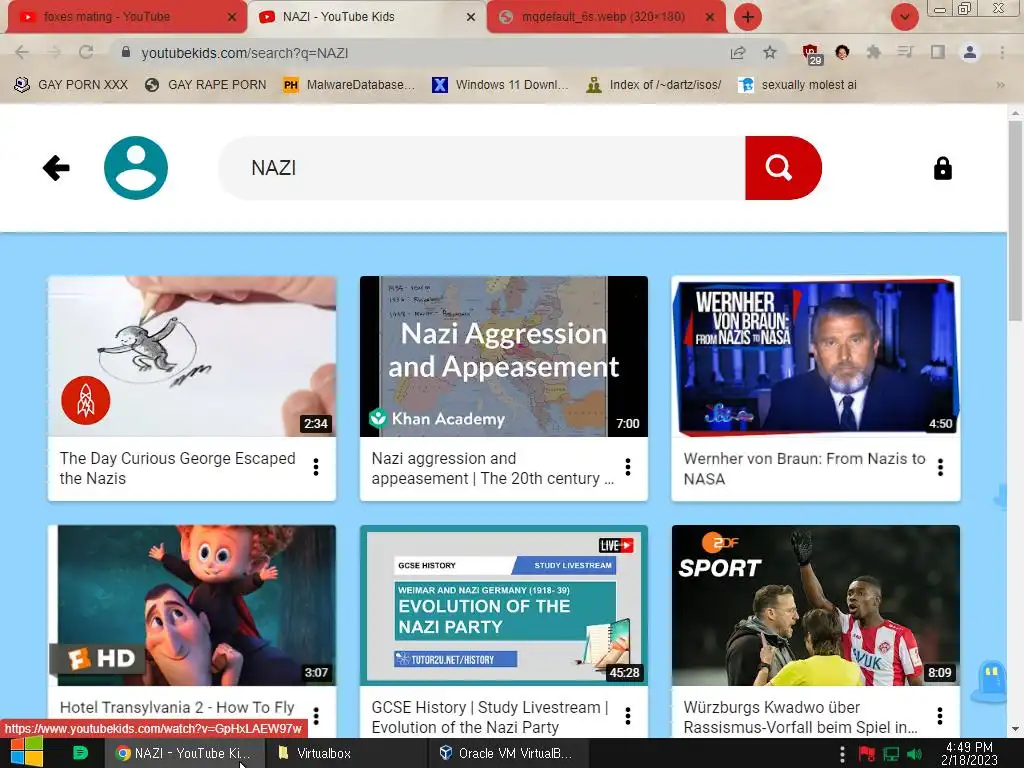Play the Khan Academy Nazi Aggression thumbnail
This screenshot has width=1024, height=768.
[x=504, y=357]
